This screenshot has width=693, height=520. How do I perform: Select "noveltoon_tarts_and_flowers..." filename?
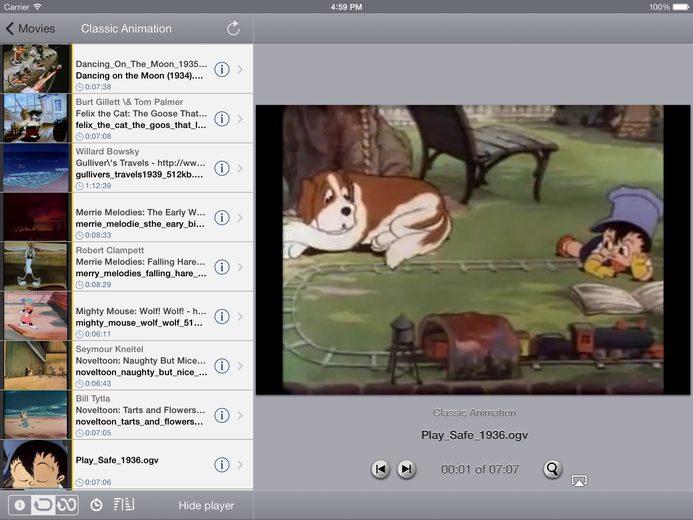pos(139,422)
